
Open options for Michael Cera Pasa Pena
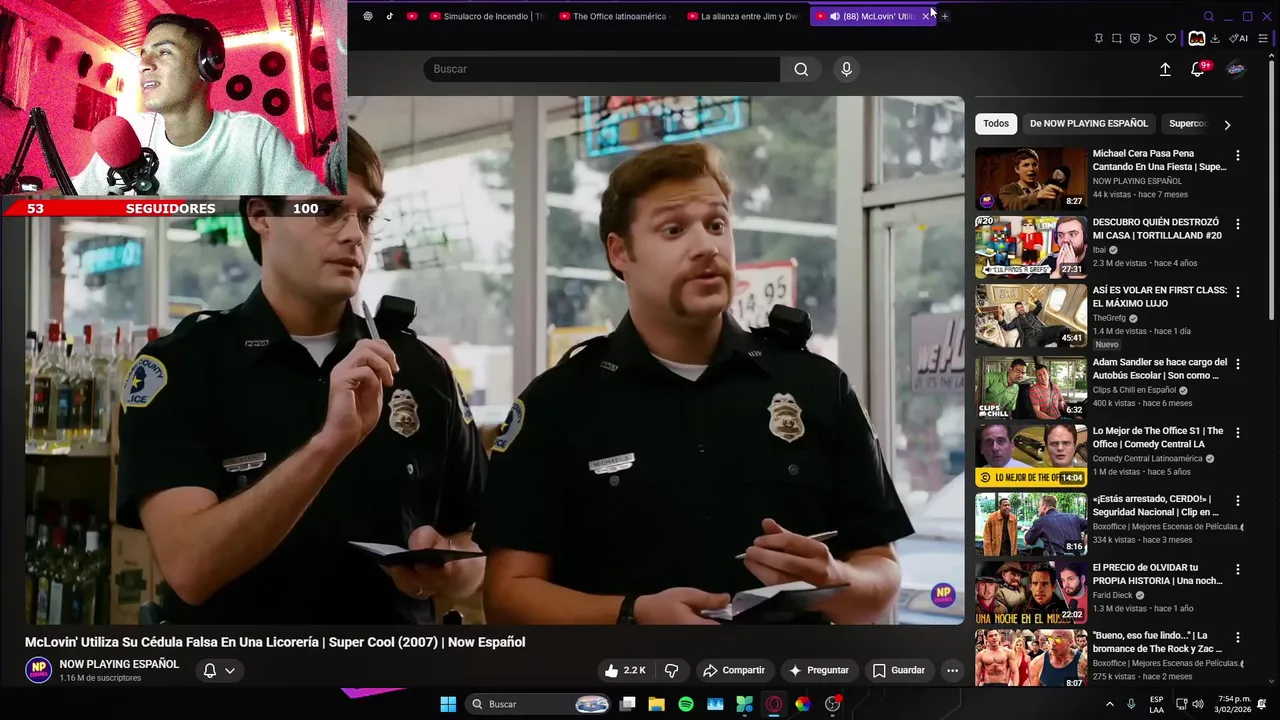pos(1238,156)
